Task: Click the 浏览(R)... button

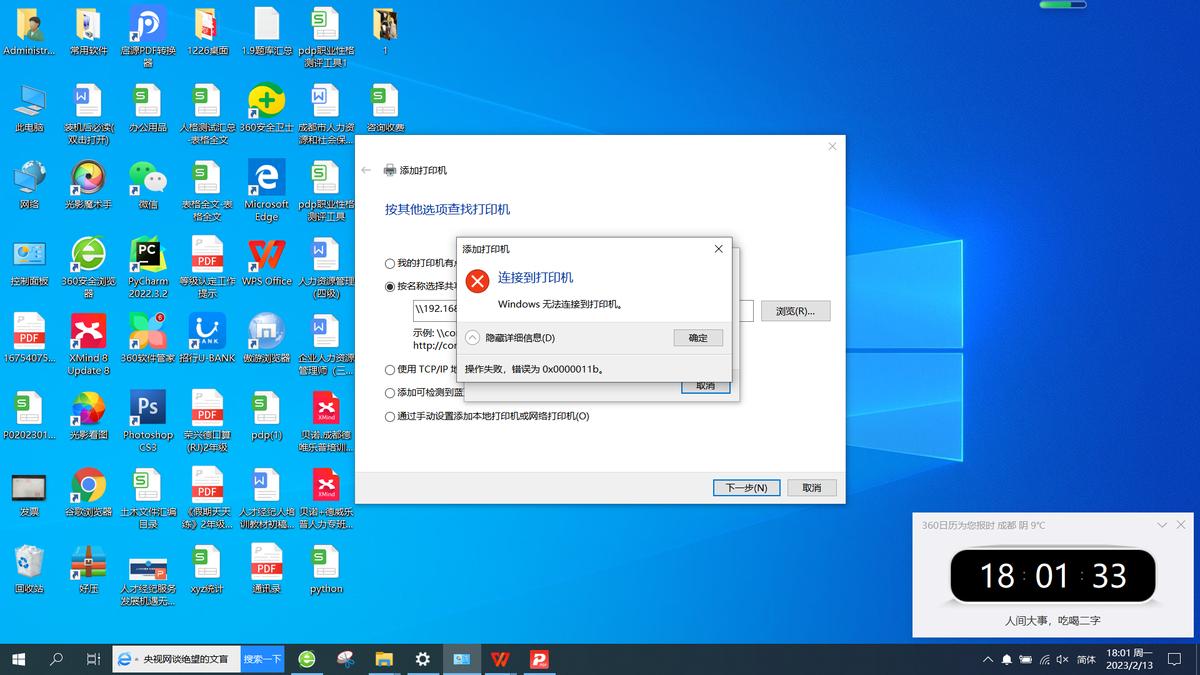Action: pos(795,311)
